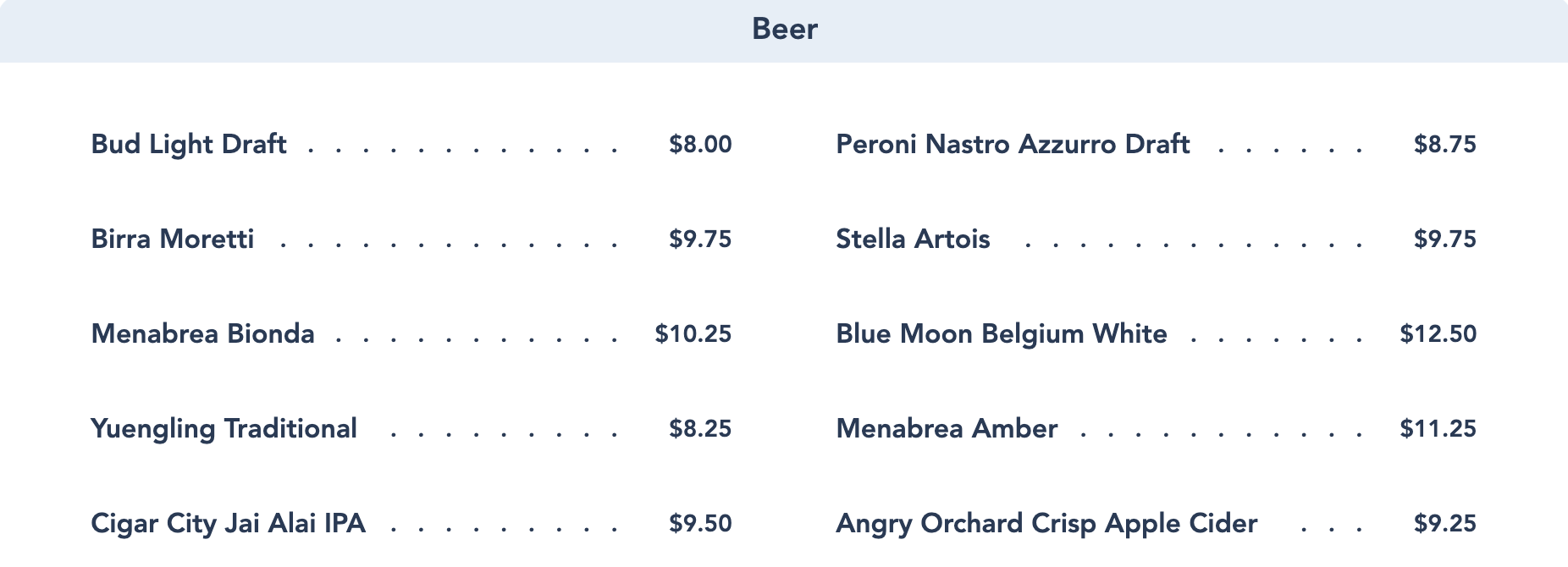The height and width of the screenshot is (567, 1568).
Task: Select the Stella Artois item
Action: coord(913,239)
